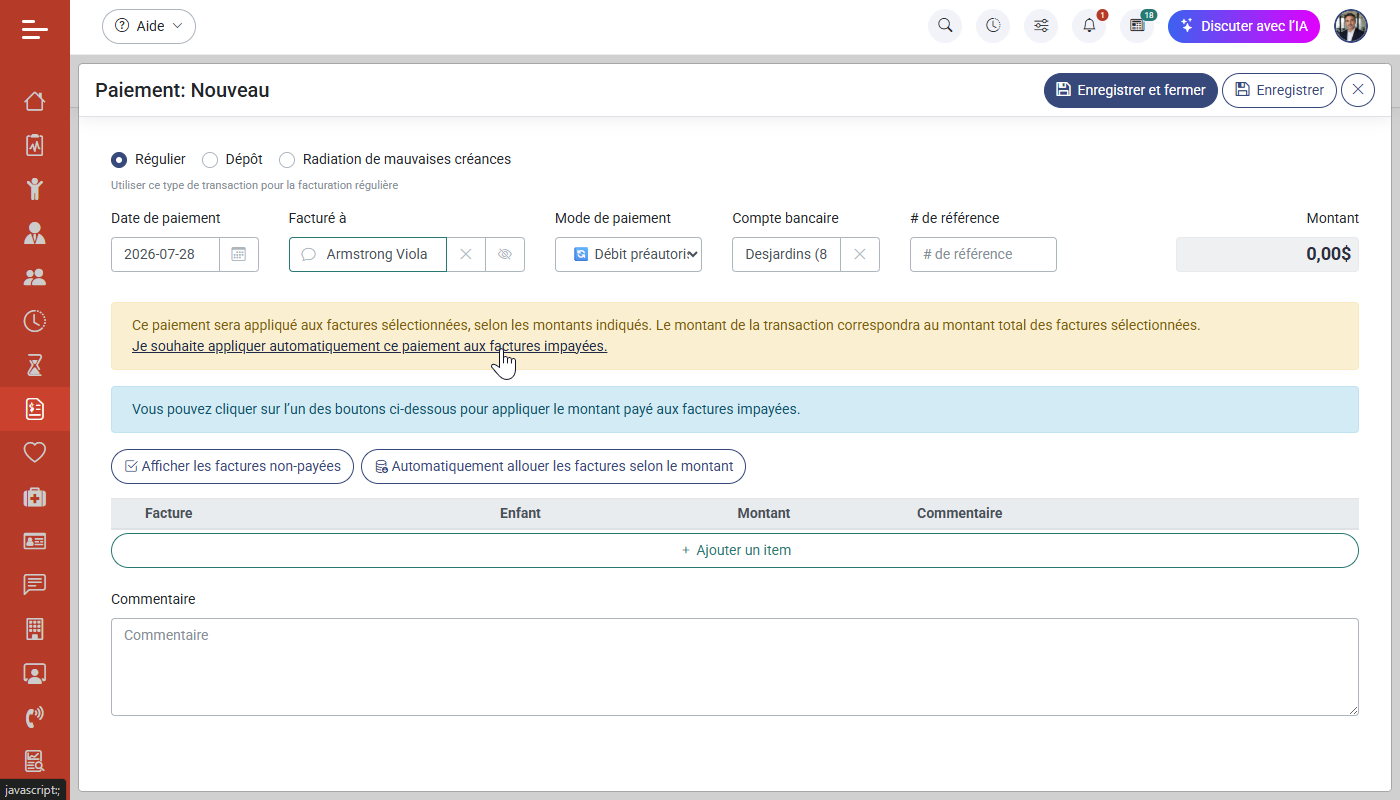Screen dimensions: 1400x800
Task: Expand the Aide dropdown
Action: 149,26
